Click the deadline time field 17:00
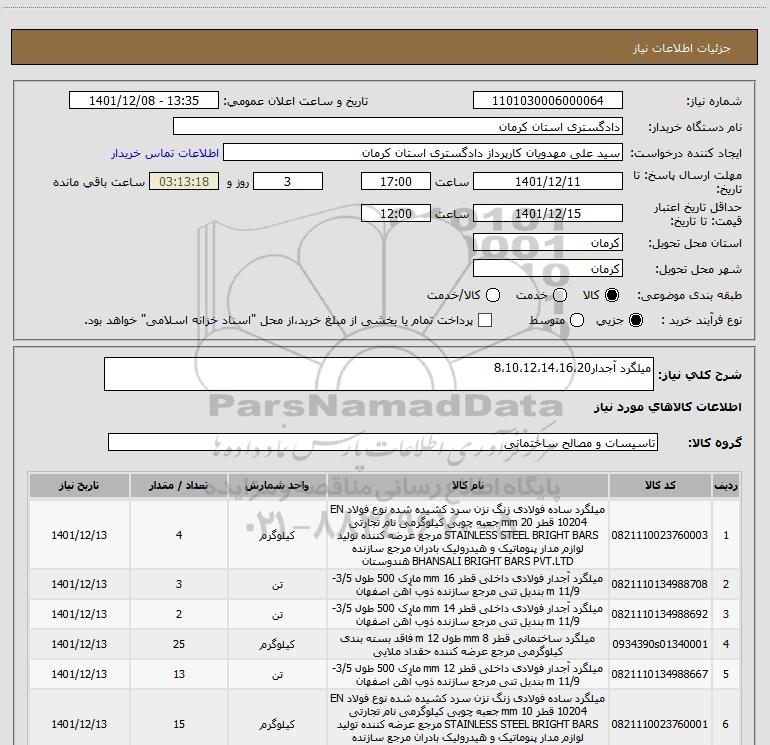The height and width of the screenshot is (745, 770). 396,182
